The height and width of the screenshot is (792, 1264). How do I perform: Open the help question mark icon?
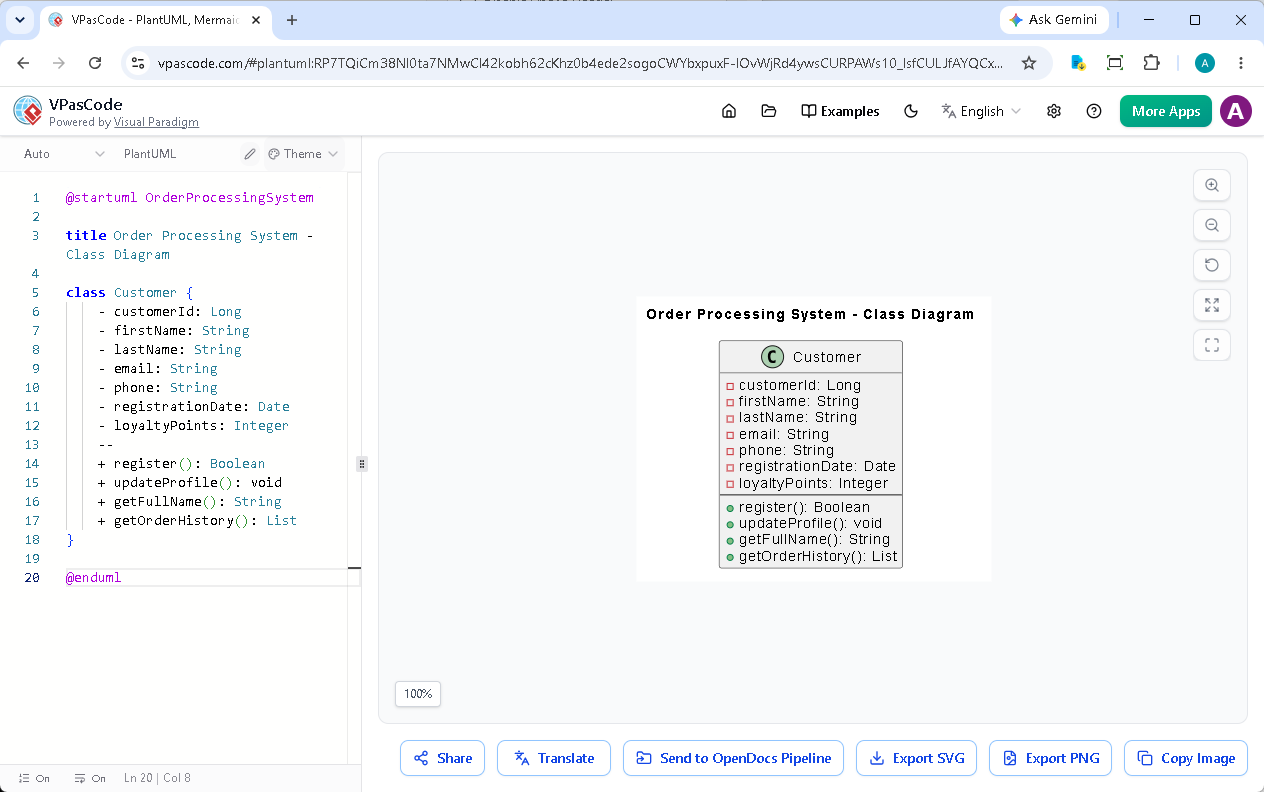pos(1094,111)
